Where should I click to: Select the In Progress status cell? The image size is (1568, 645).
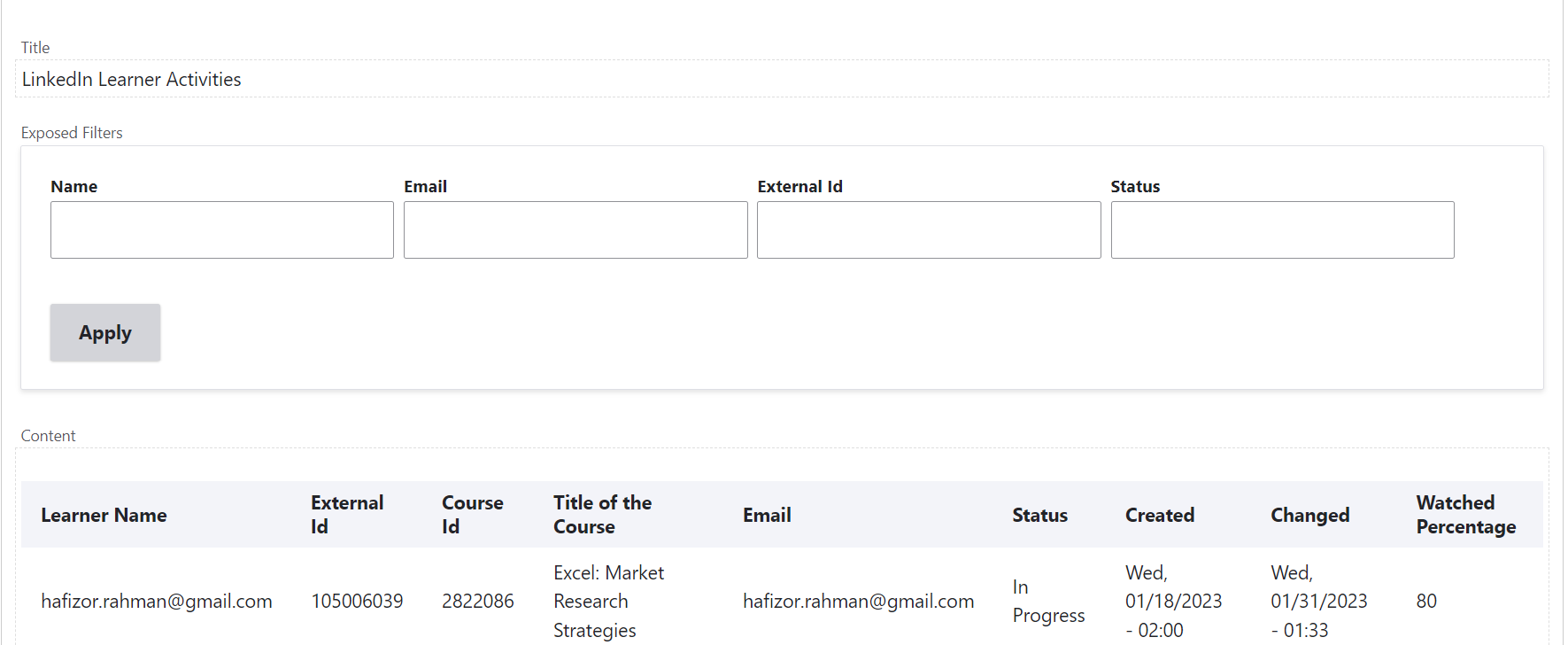tap(1048, 602)
